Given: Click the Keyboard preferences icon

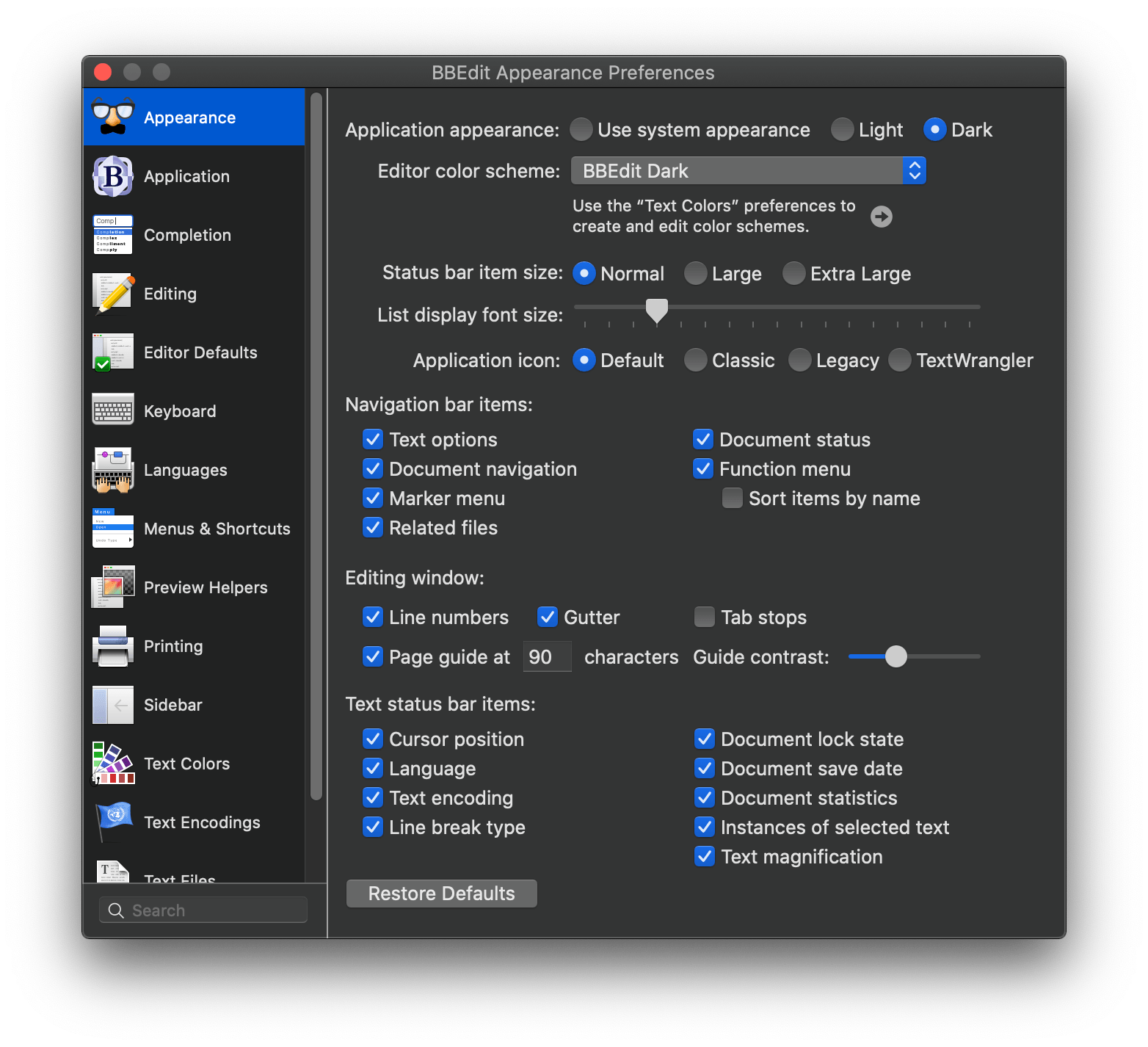Looking at the screenshot, I should pos(112,410).
